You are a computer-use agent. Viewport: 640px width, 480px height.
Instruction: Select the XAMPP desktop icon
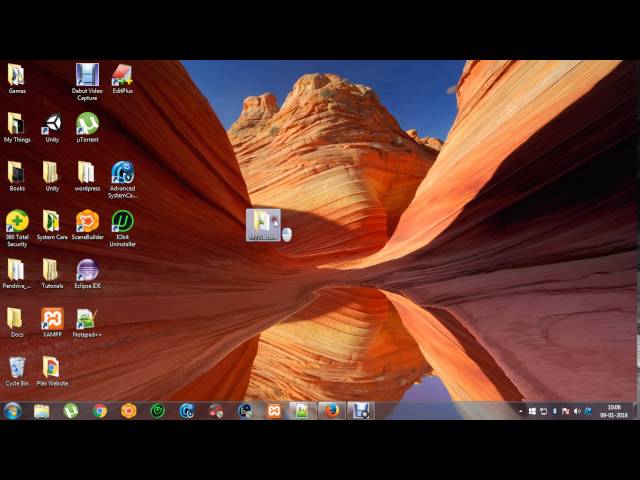(52, 319)
